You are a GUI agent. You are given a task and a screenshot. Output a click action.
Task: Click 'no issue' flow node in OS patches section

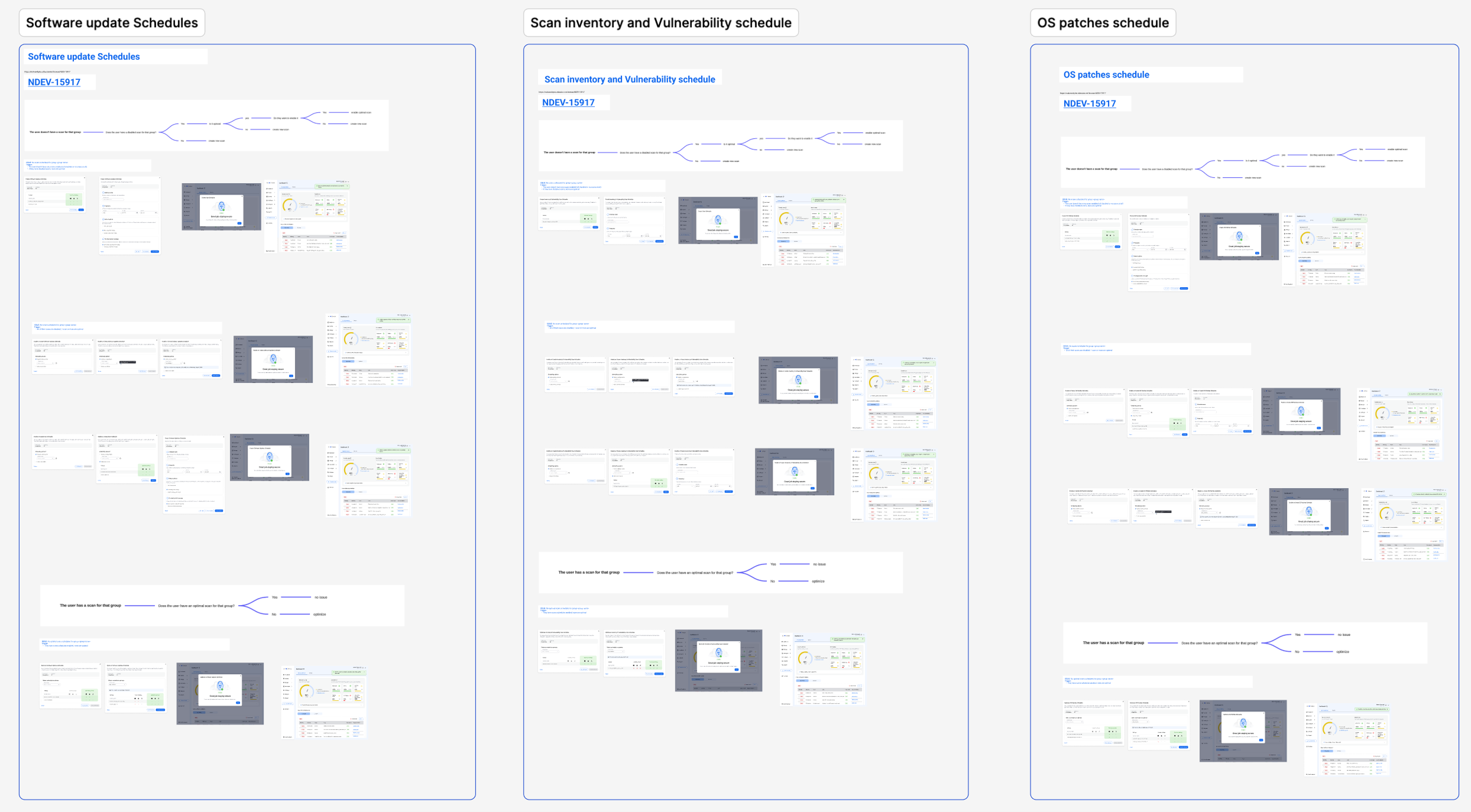(x=1344, y=635)
